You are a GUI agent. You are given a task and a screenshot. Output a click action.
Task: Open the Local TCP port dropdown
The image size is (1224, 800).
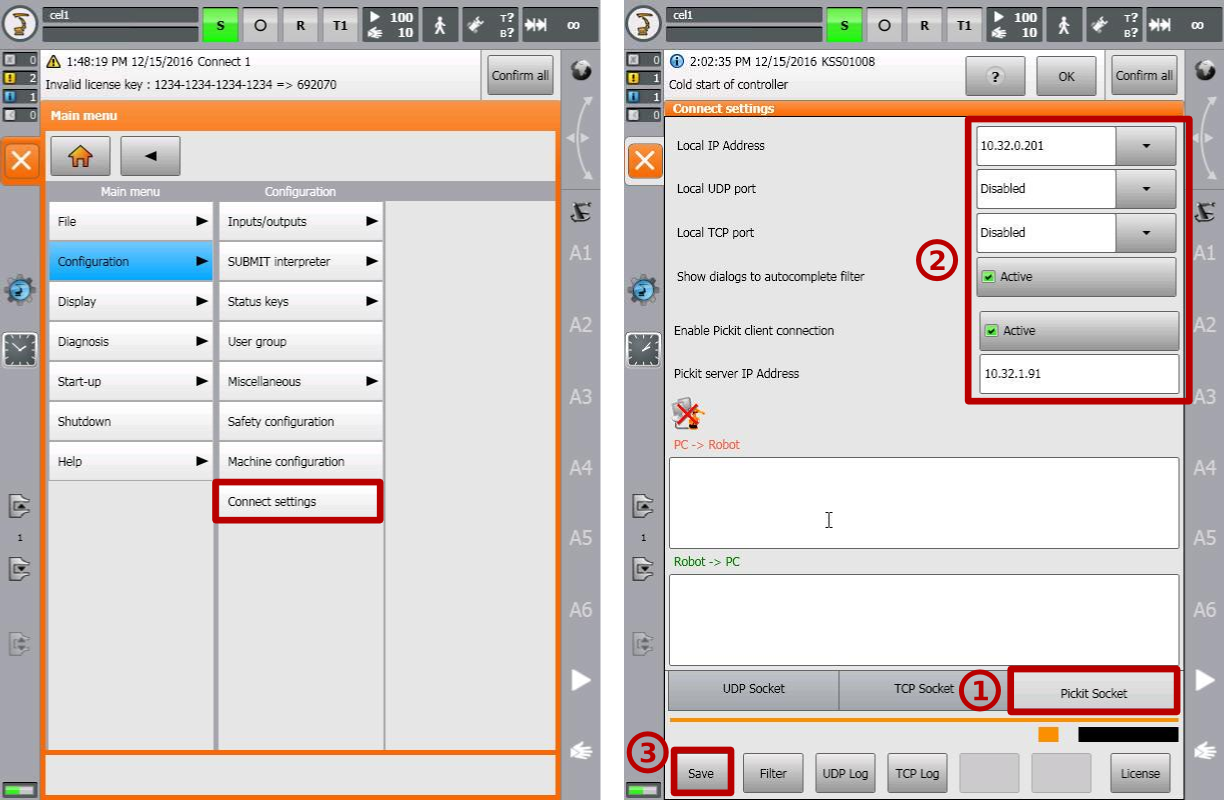1145,233
